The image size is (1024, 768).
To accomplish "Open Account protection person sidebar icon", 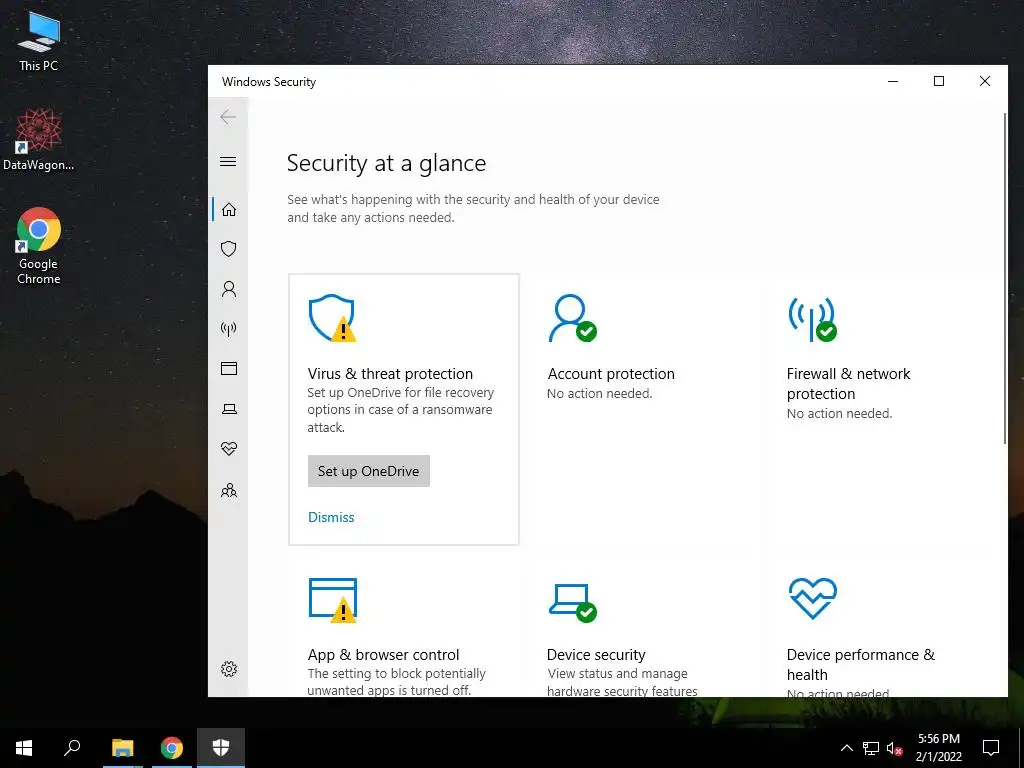I will click(229, 289).
